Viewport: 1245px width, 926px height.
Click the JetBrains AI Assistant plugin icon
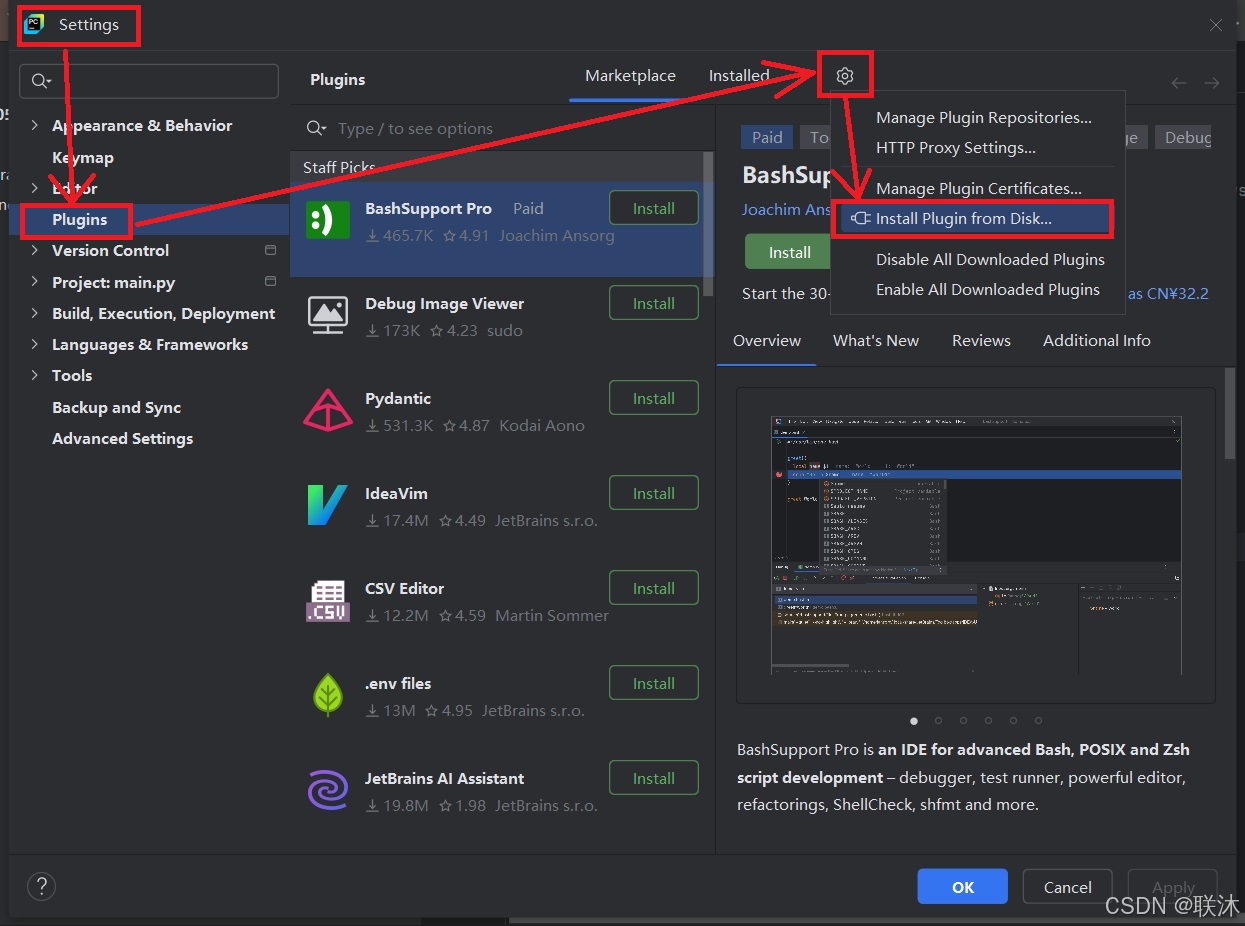tap(327, 790)
